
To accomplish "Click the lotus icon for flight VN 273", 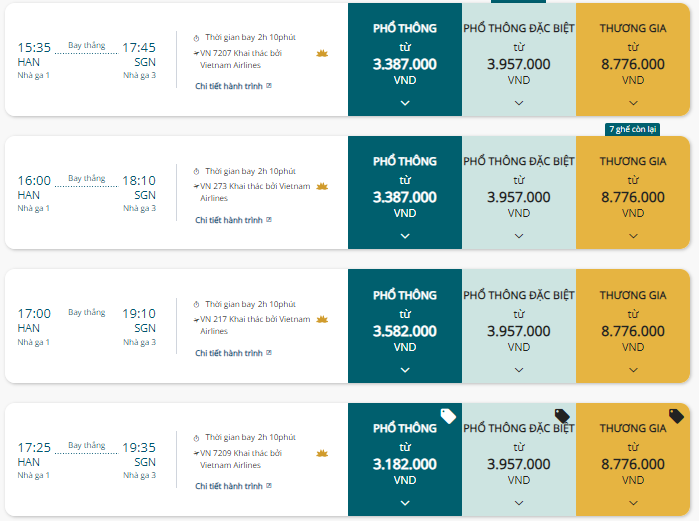I will click(322, 186).
